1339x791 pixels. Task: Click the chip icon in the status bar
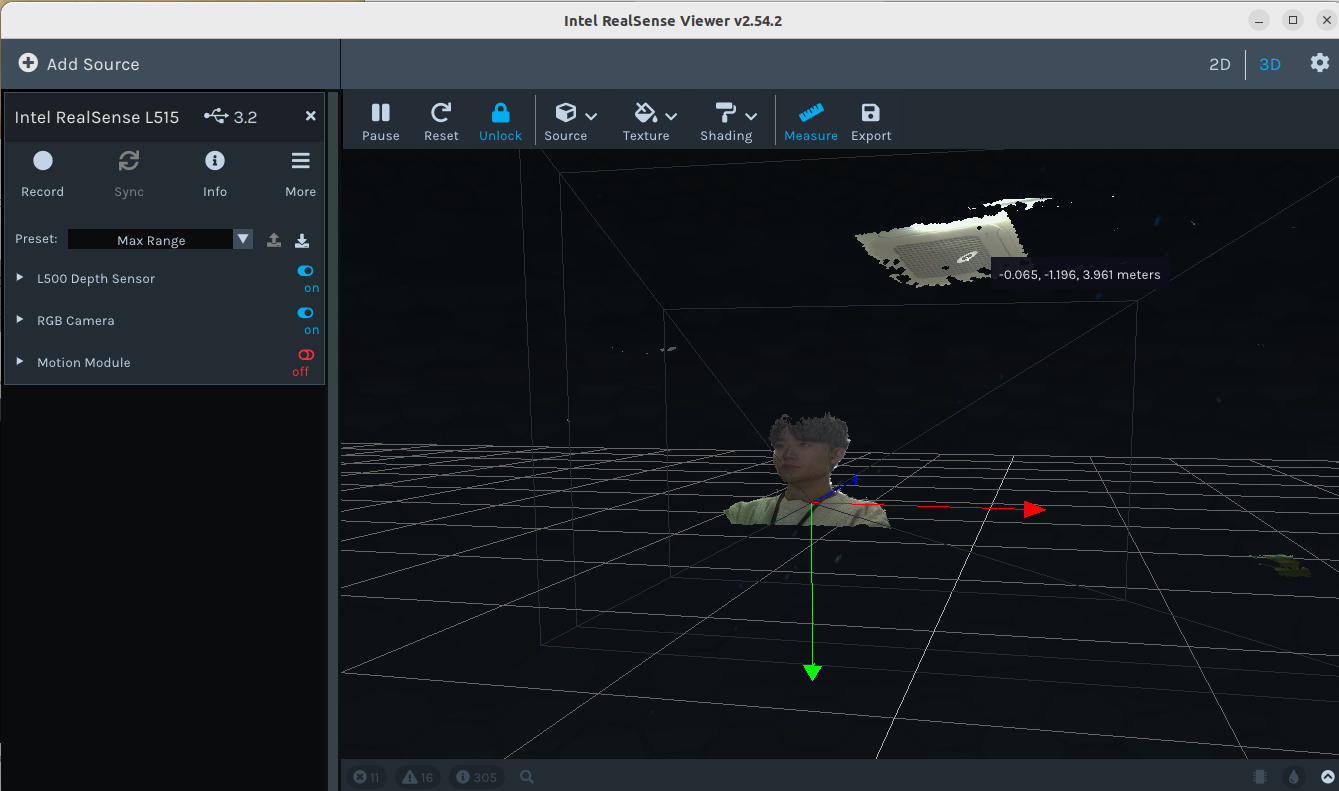1260,777
